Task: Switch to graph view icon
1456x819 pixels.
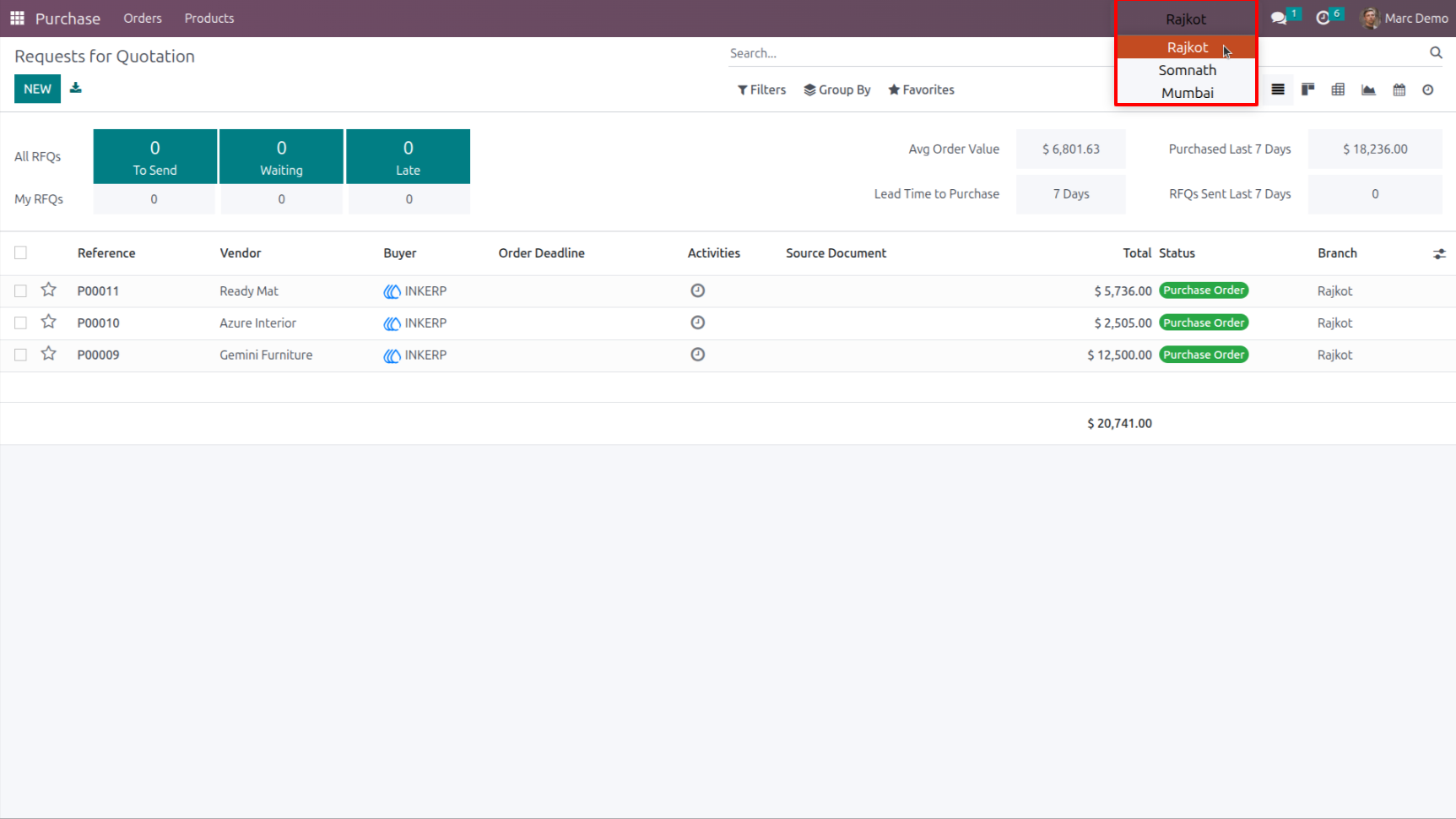Action: 1368,89
